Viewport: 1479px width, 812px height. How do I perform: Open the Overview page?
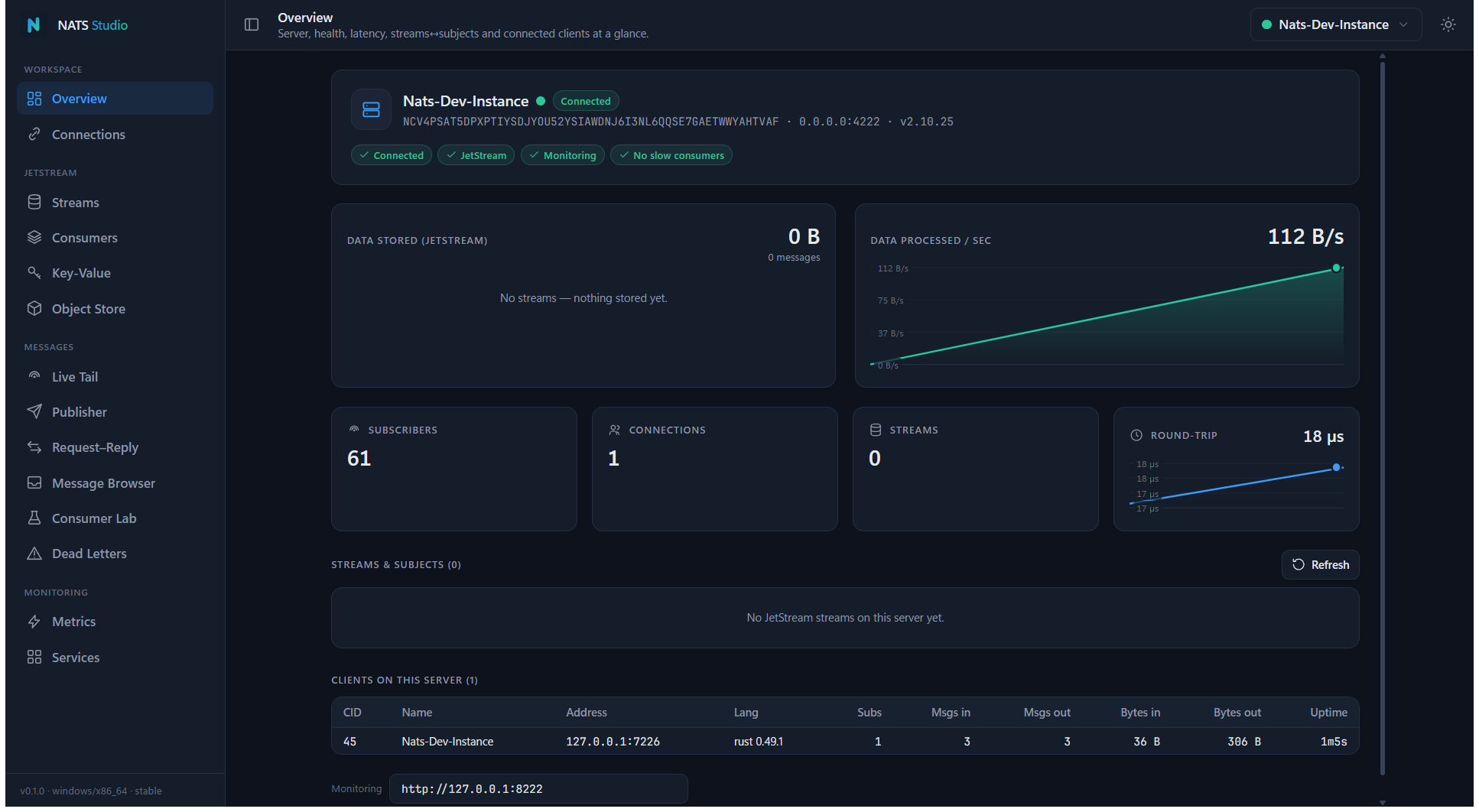115,99
